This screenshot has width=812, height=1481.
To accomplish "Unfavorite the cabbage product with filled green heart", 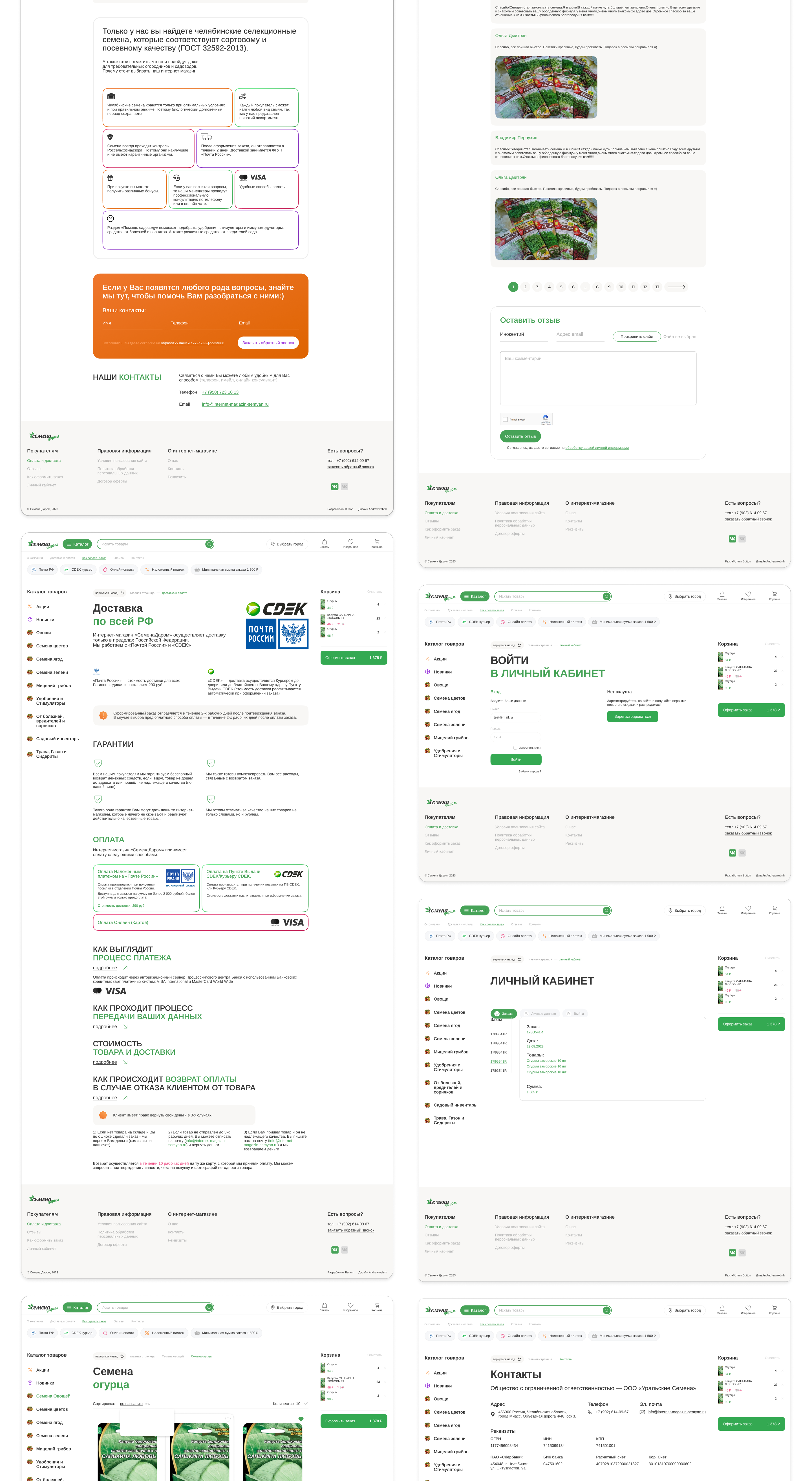I will pos(301,1419).
